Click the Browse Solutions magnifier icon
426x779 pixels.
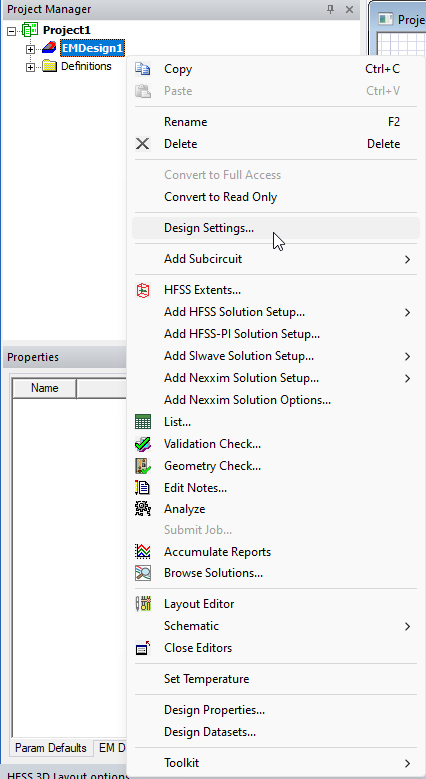point(143,573)
